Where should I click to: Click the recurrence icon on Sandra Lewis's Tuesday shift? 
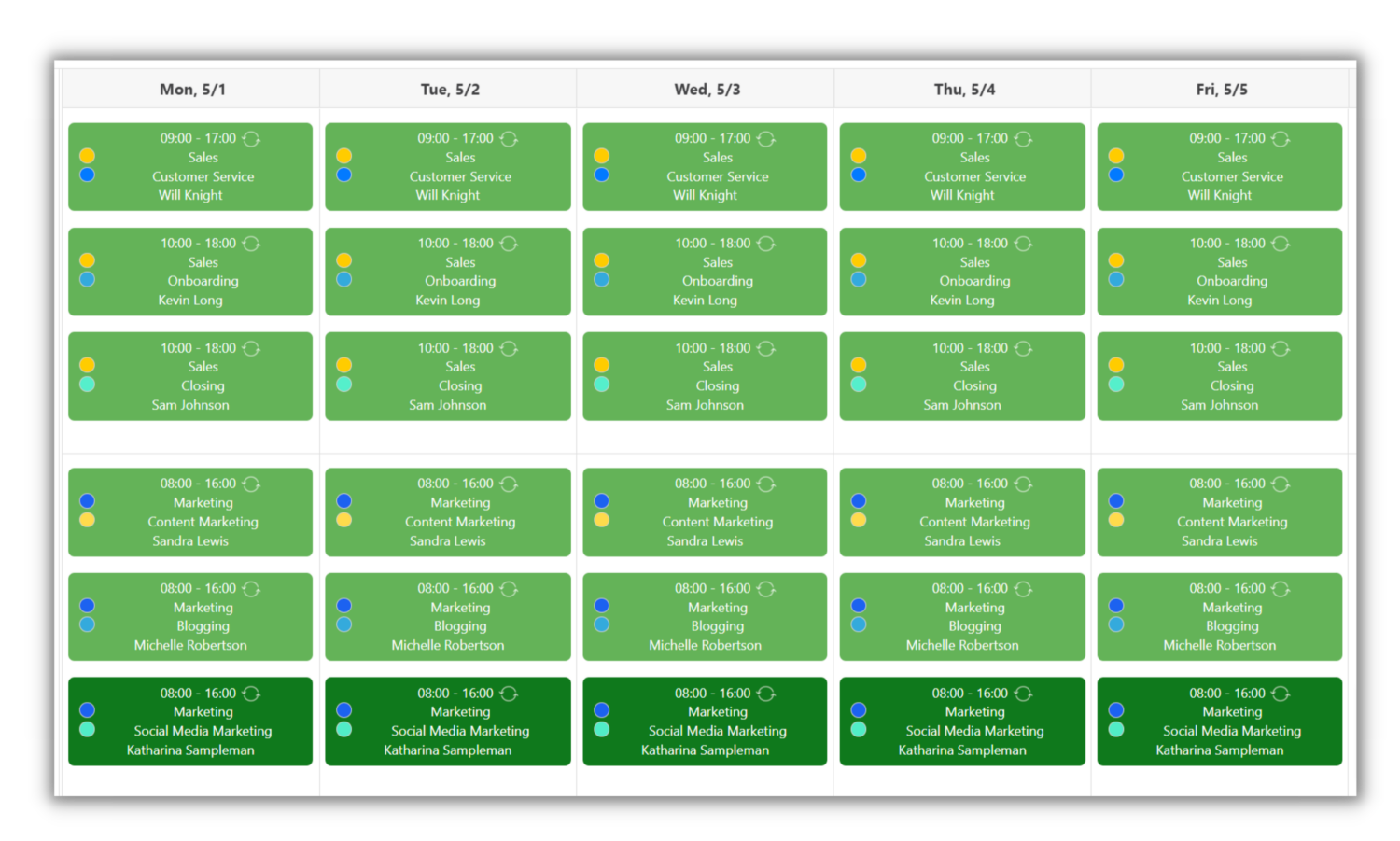pyautogui.click(x=509, y=484)
